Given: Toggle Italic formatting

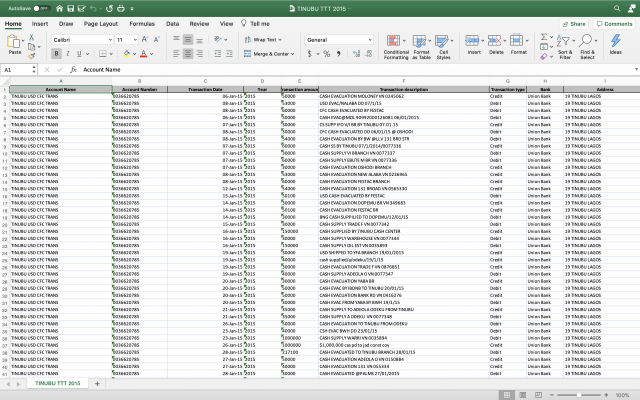Looking at the screenshot, I should (68, 53).
